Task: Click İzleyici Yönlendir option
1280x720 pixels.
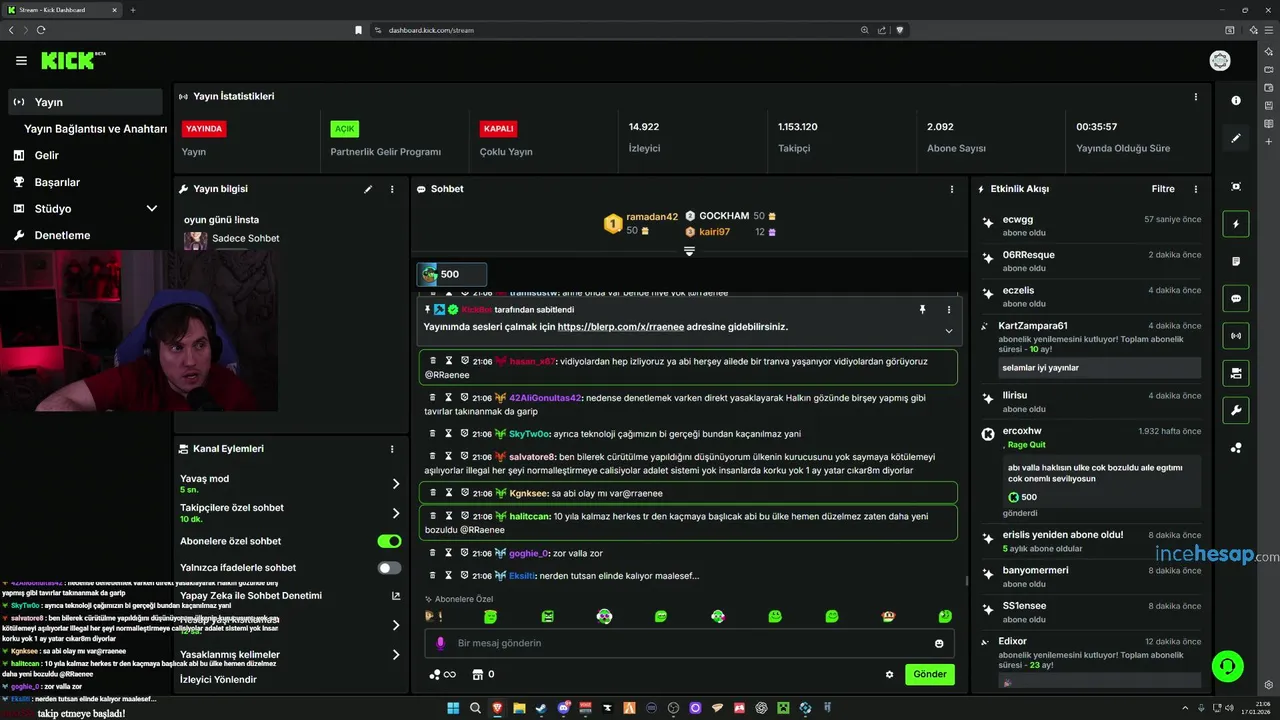Action: point(218,680)
